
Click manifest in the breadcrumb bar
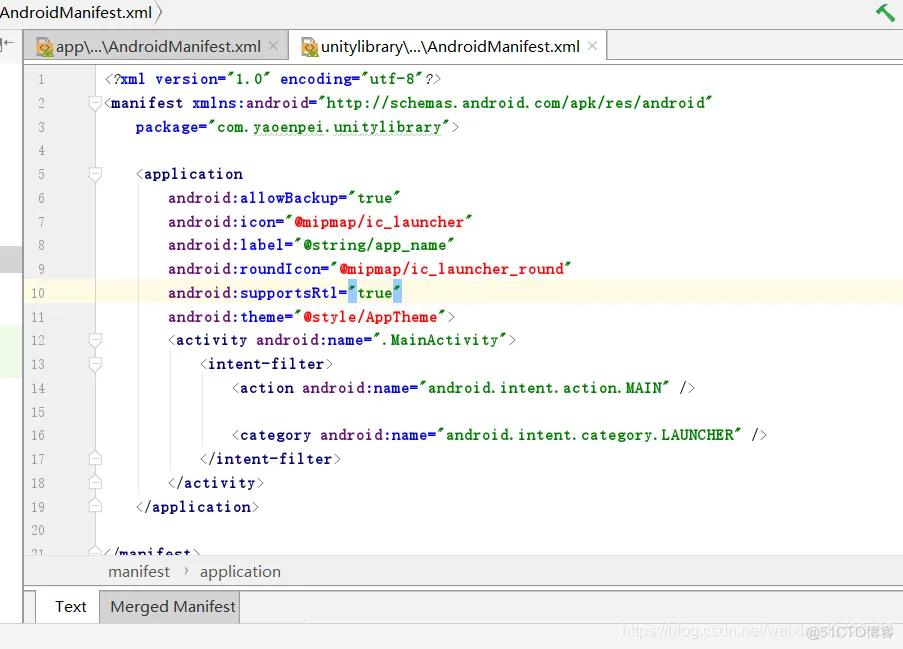click(x=139, y=572)
